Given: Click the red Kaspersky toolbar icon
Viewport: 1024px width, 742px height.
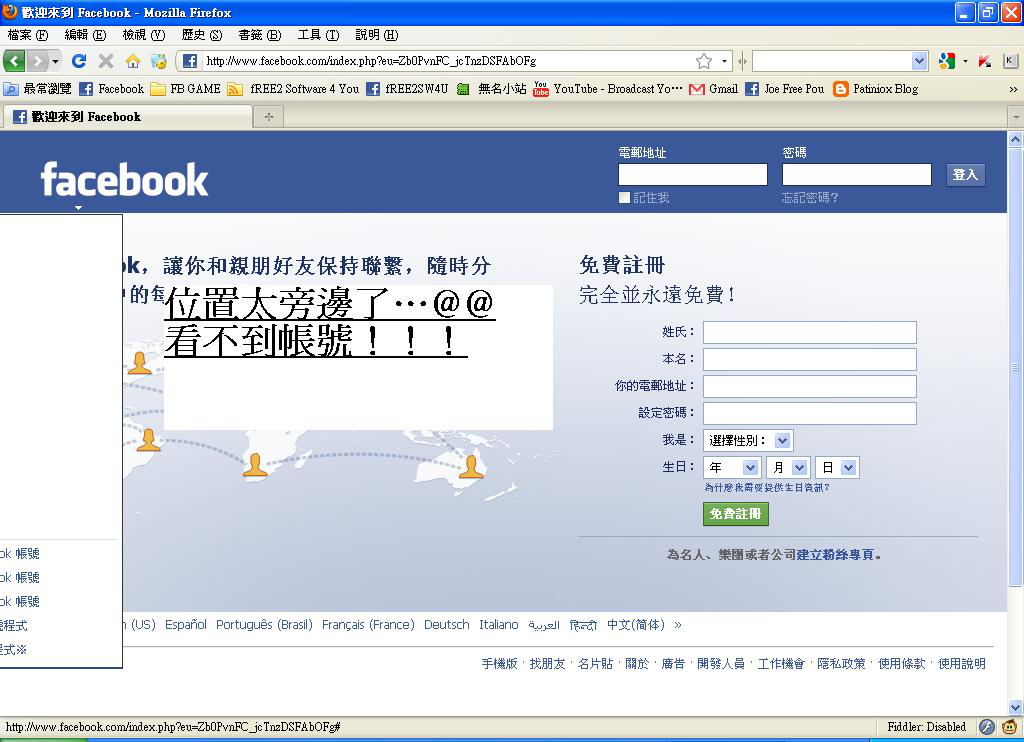Looking at the screenshot, I should (x=985, y=61).
